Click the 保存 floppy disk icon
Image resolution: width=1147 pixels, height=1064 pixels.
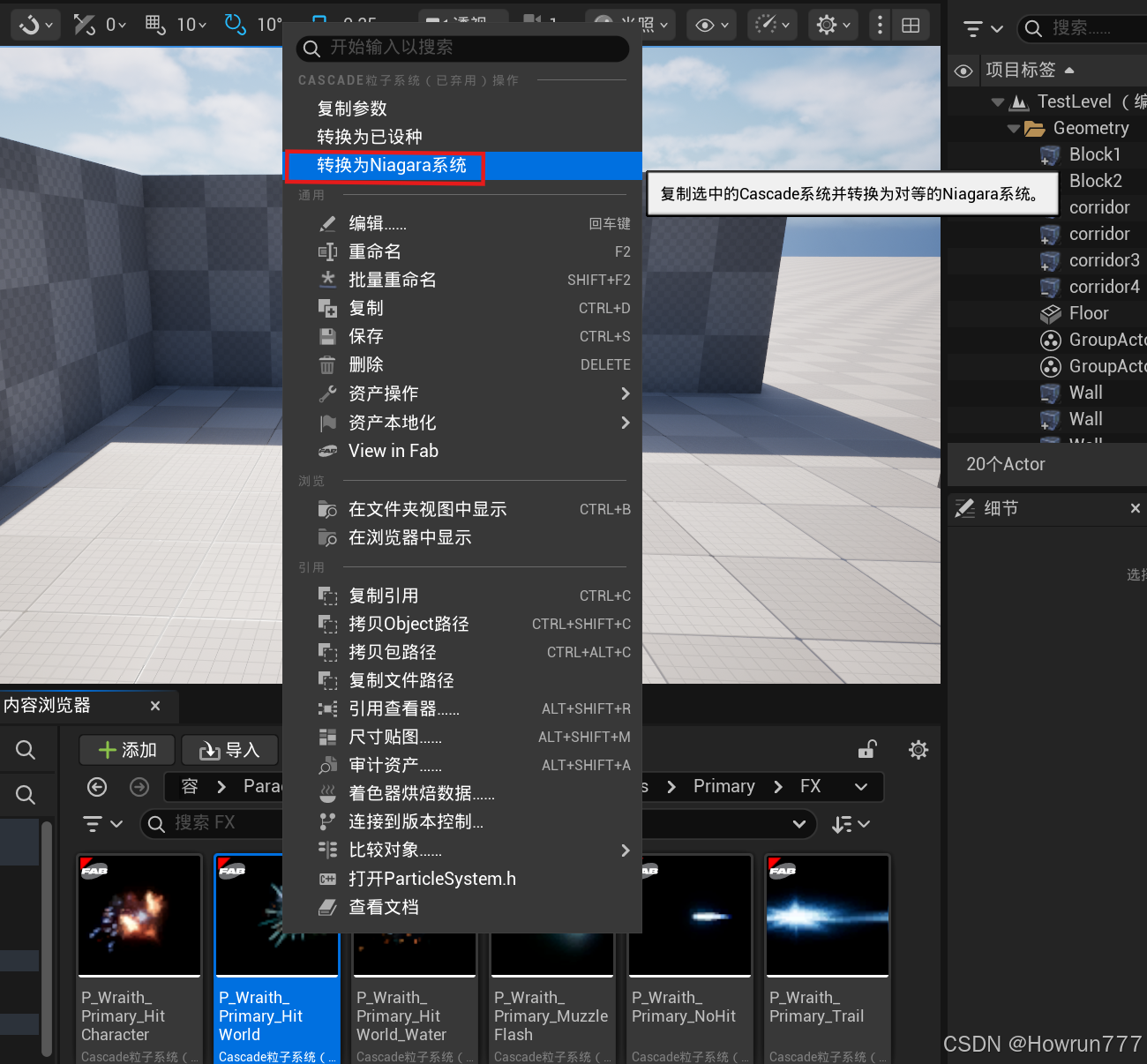coord(328,336)
